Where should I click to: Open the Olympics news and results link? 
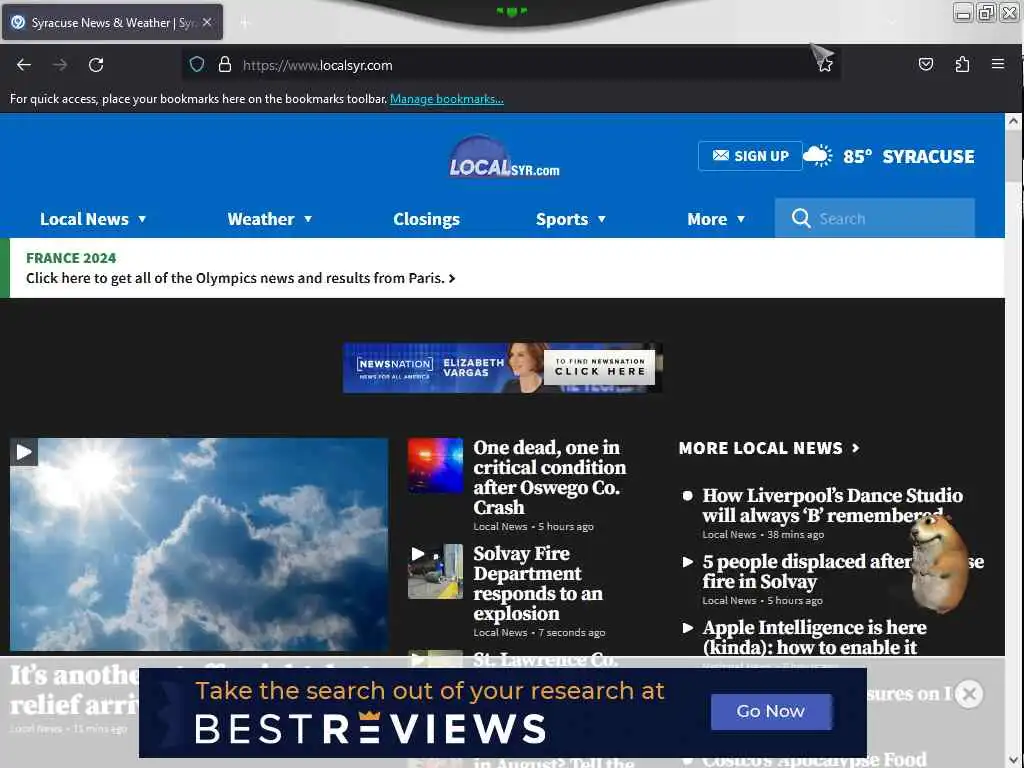click(240, 278)
